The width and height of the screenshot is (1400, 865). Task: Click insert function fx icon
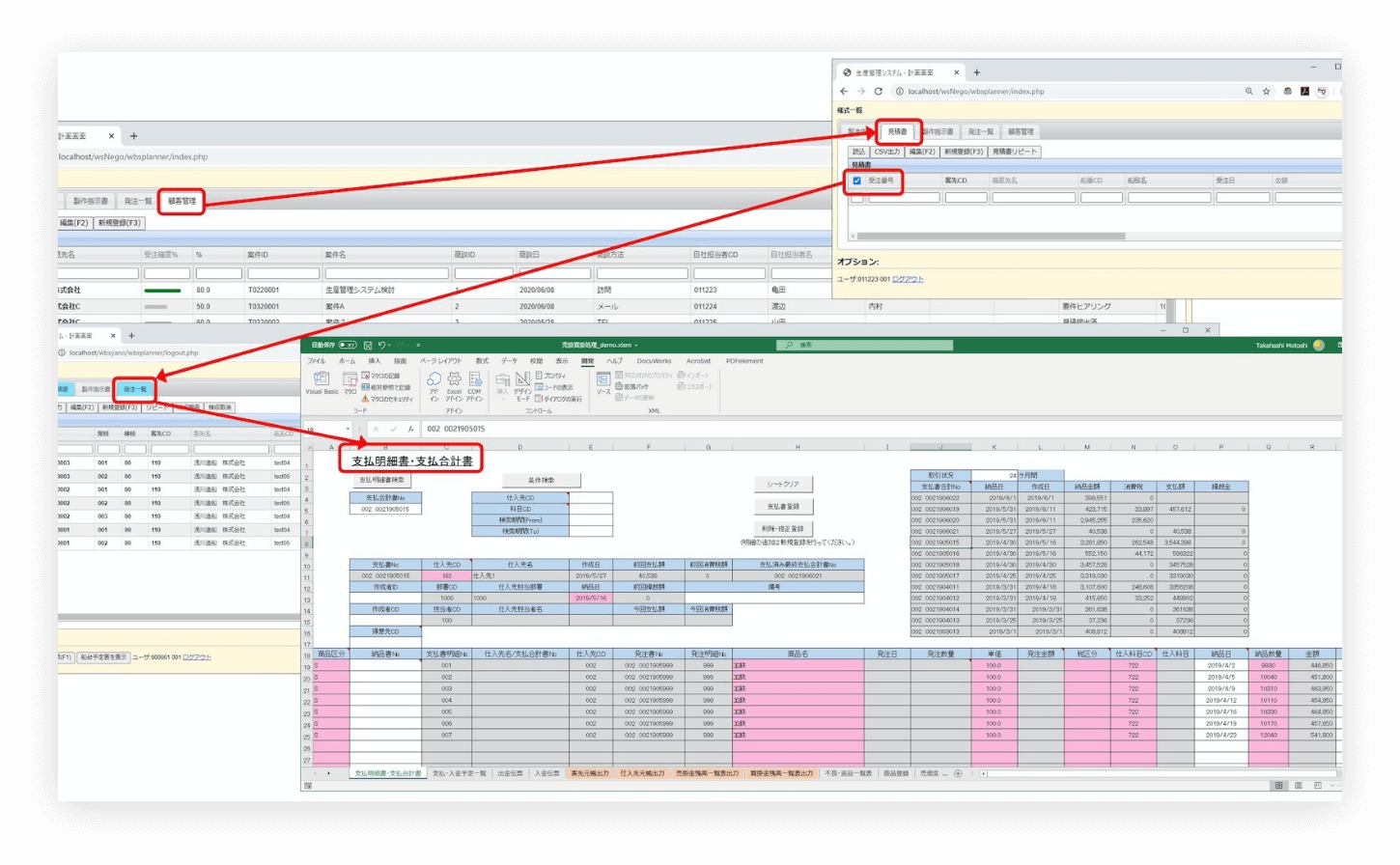coord(410,429)
